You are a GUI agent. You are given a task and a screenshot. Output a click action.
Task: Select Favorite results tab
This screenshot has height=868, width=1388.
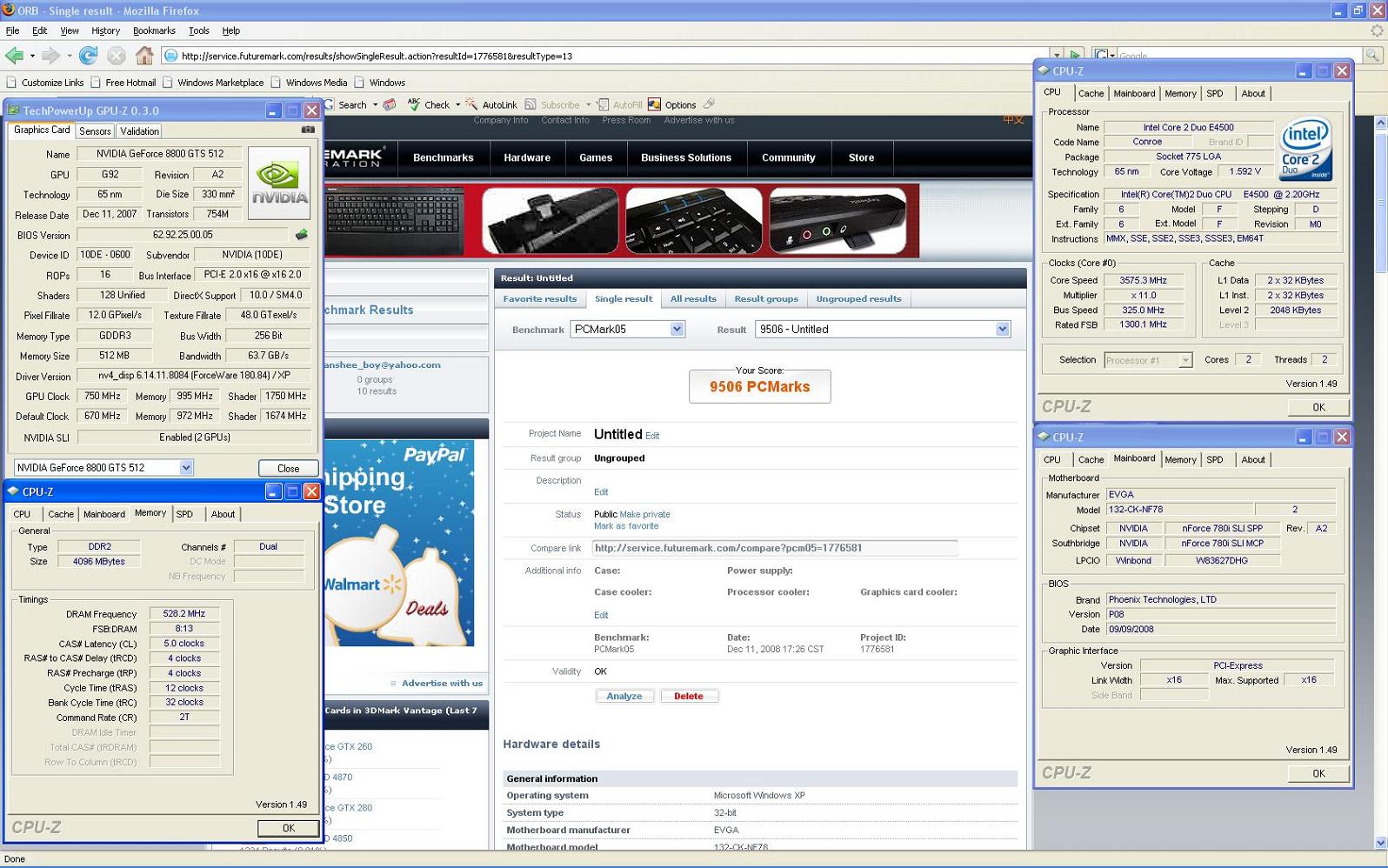539,299
